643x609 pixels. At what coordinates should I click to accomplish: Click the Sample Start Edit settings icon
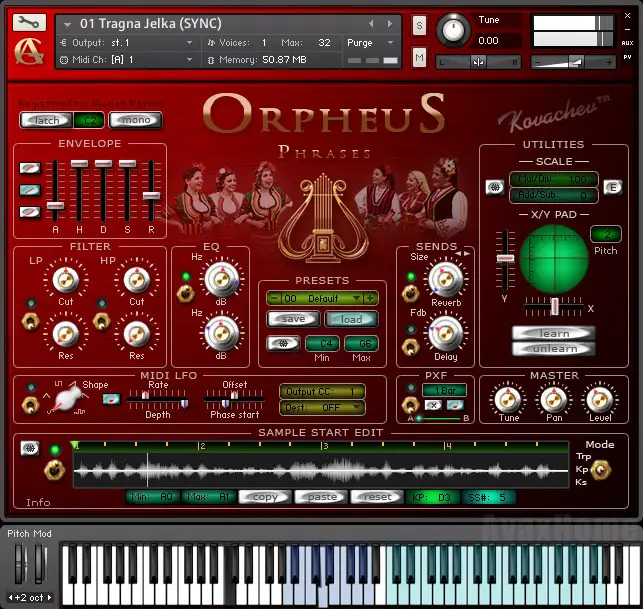point(30,448)
